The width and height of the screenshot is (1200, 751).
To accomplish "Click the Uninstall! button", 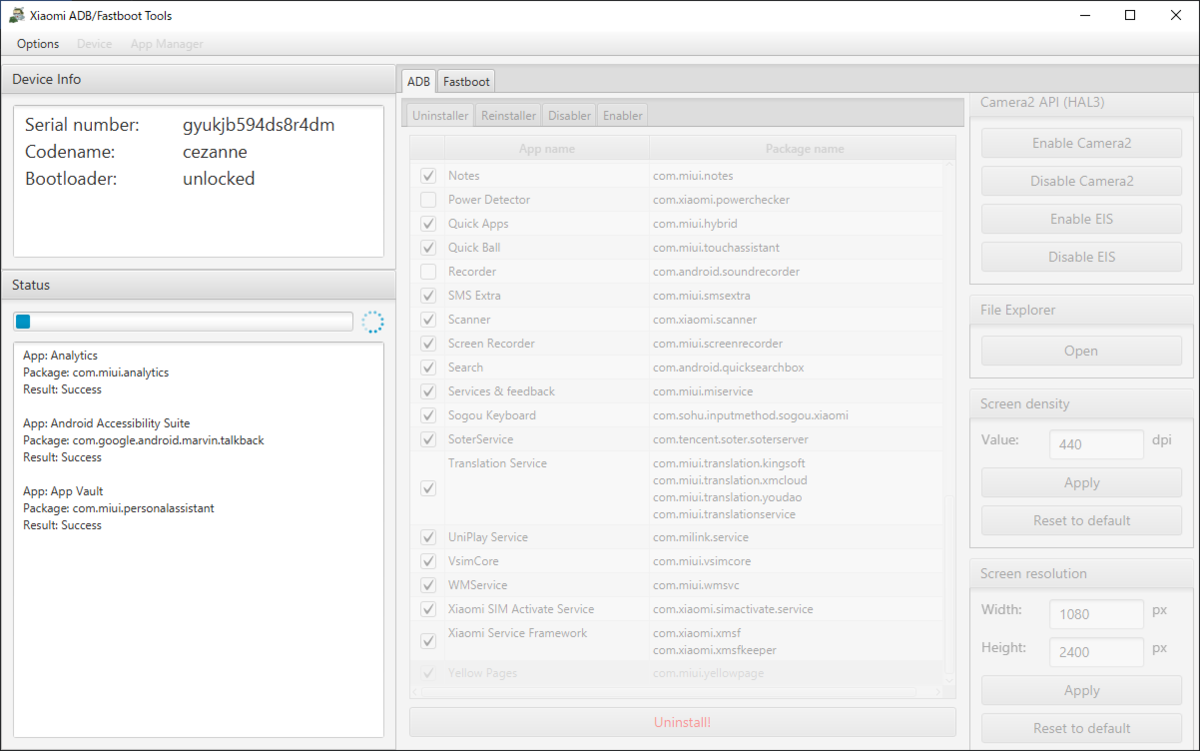I will pyautogui.click(x=682, y=722).
